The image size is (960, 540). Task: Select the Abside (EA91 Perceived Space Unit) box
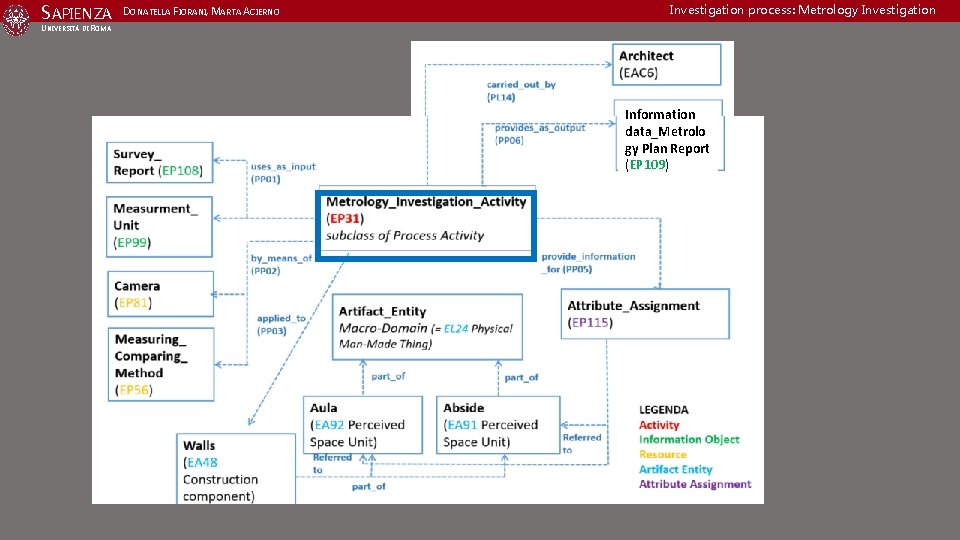click(x=498, y=425)
